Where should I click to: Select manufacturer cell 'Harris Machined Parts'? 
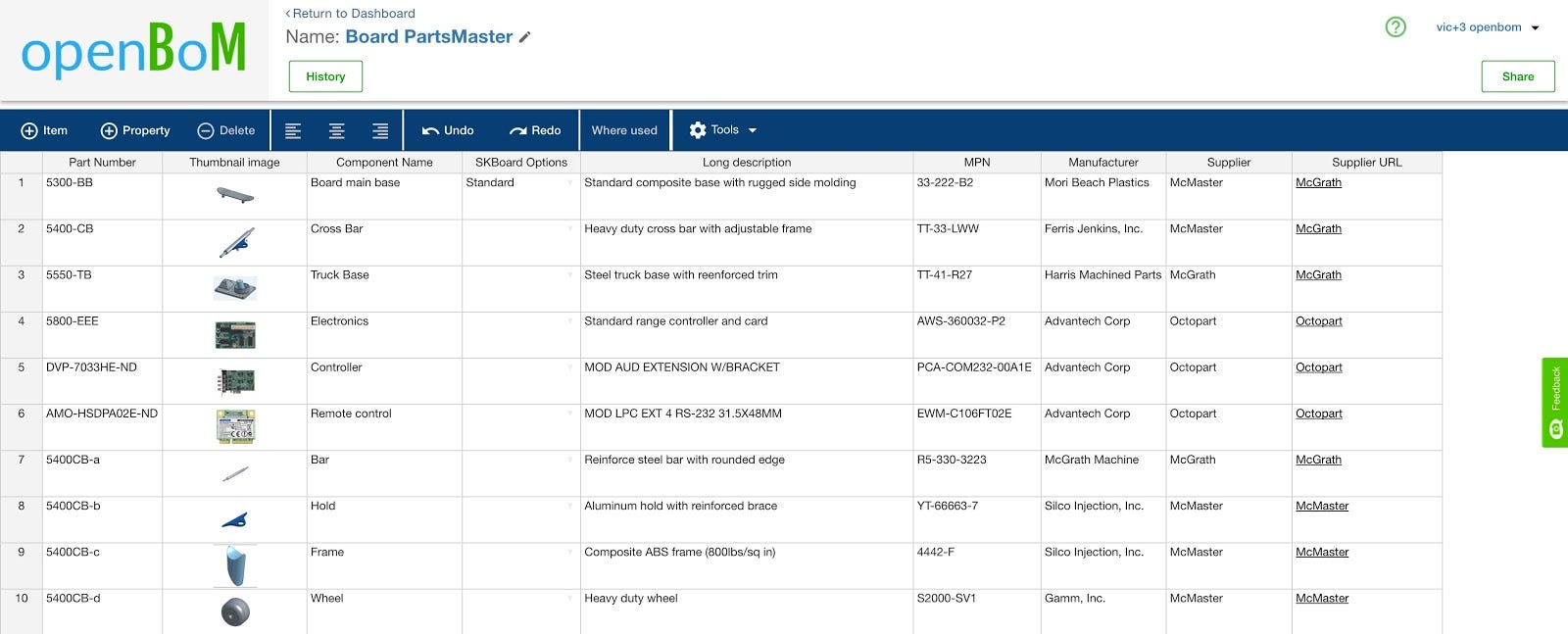pyautogui.click(x=1103, y=289)
